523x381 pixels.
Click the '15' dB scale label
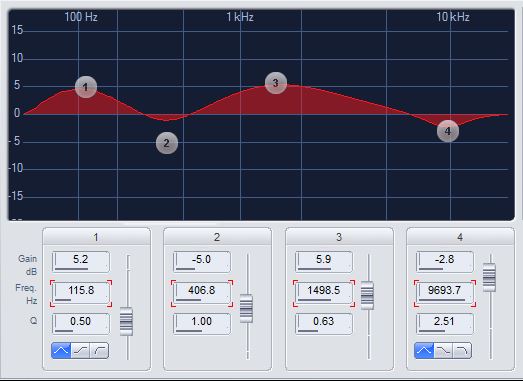pos(17,30)
